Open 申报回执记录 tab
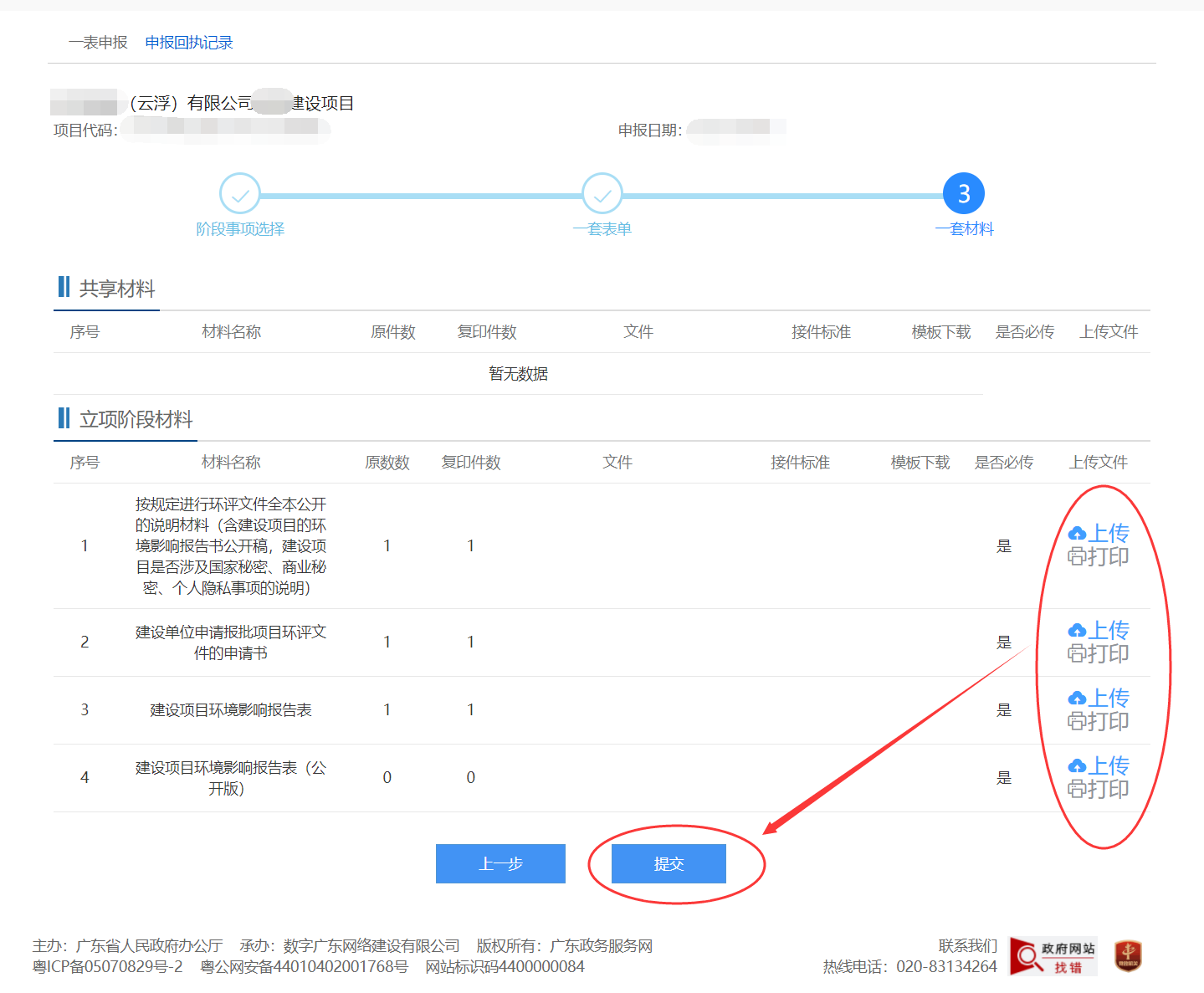The image size is (1204, 993). pyautogui.click(x=189, y=43)
